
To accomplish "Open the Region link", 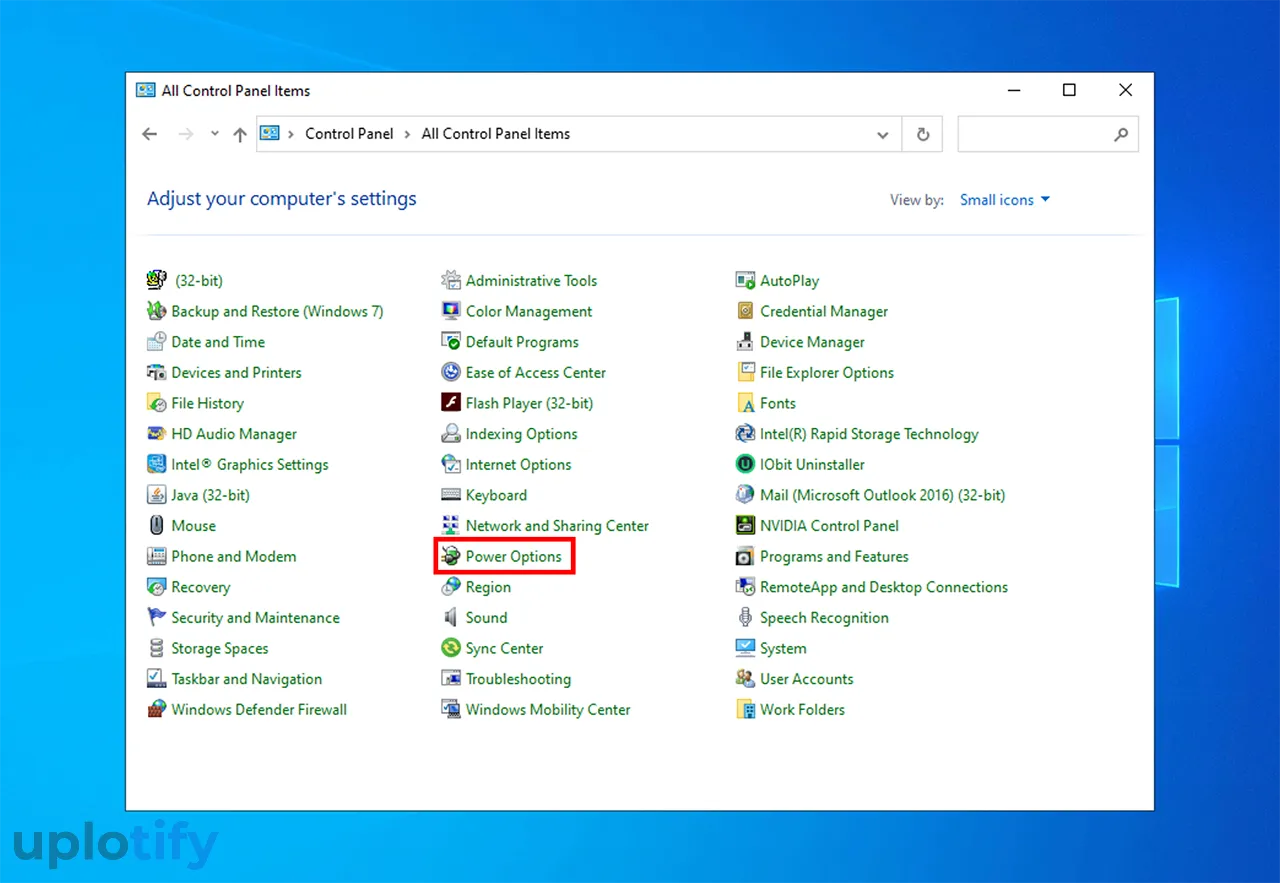I will coord(488,587).
